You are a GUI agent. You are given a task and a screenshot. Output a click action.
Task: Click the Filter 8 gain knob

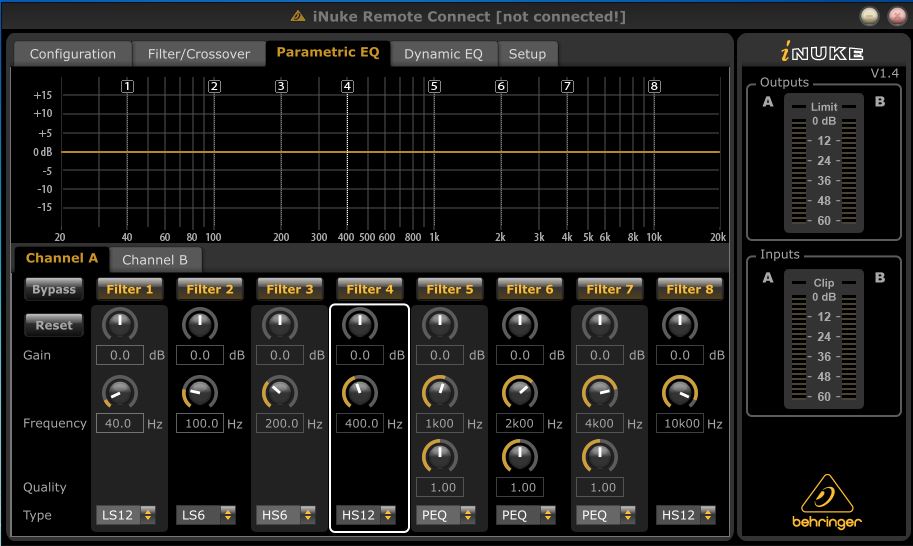(680, 325)
